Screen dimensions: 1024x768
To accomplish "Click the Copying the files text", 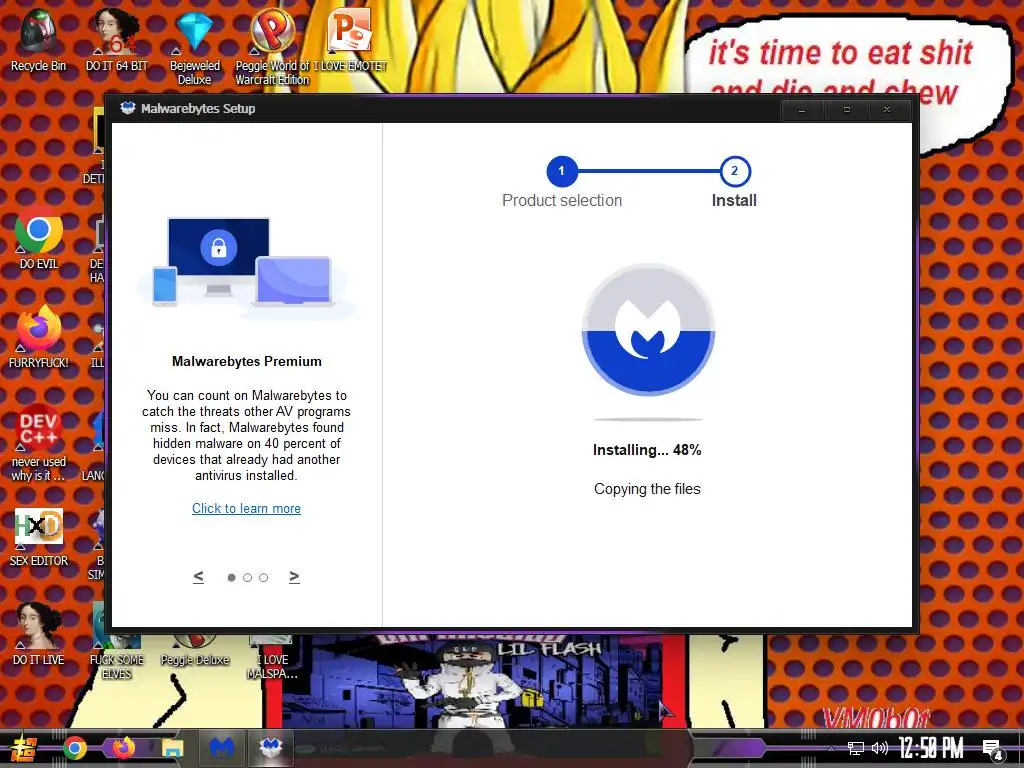I will click(x=647, y=489).
